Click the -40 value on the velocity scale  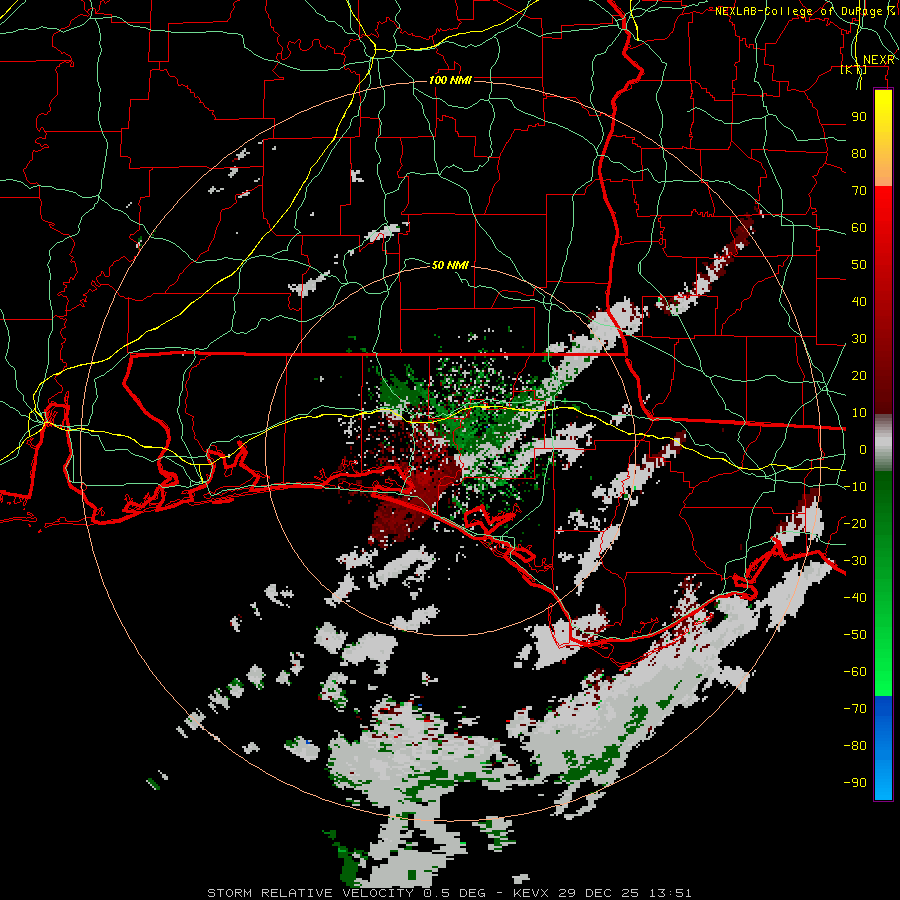coord(855,598)
